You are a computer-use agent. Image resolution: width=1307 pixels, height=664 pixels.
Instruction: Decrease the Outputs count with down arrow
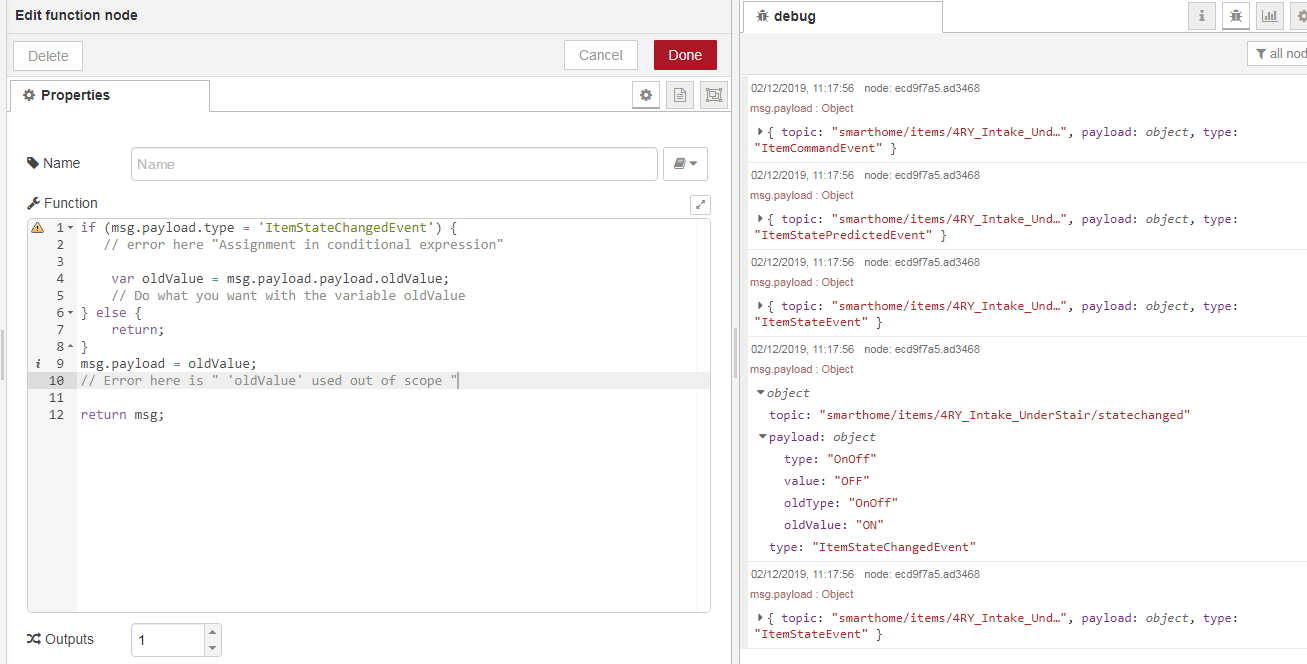click(211, 648)
